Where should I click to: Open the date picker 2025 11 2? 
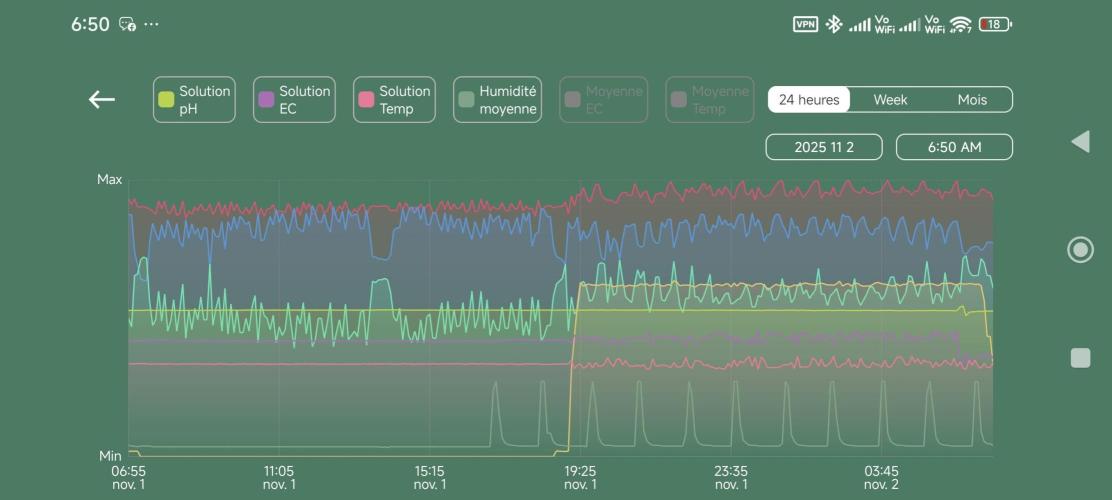point(824,147)
